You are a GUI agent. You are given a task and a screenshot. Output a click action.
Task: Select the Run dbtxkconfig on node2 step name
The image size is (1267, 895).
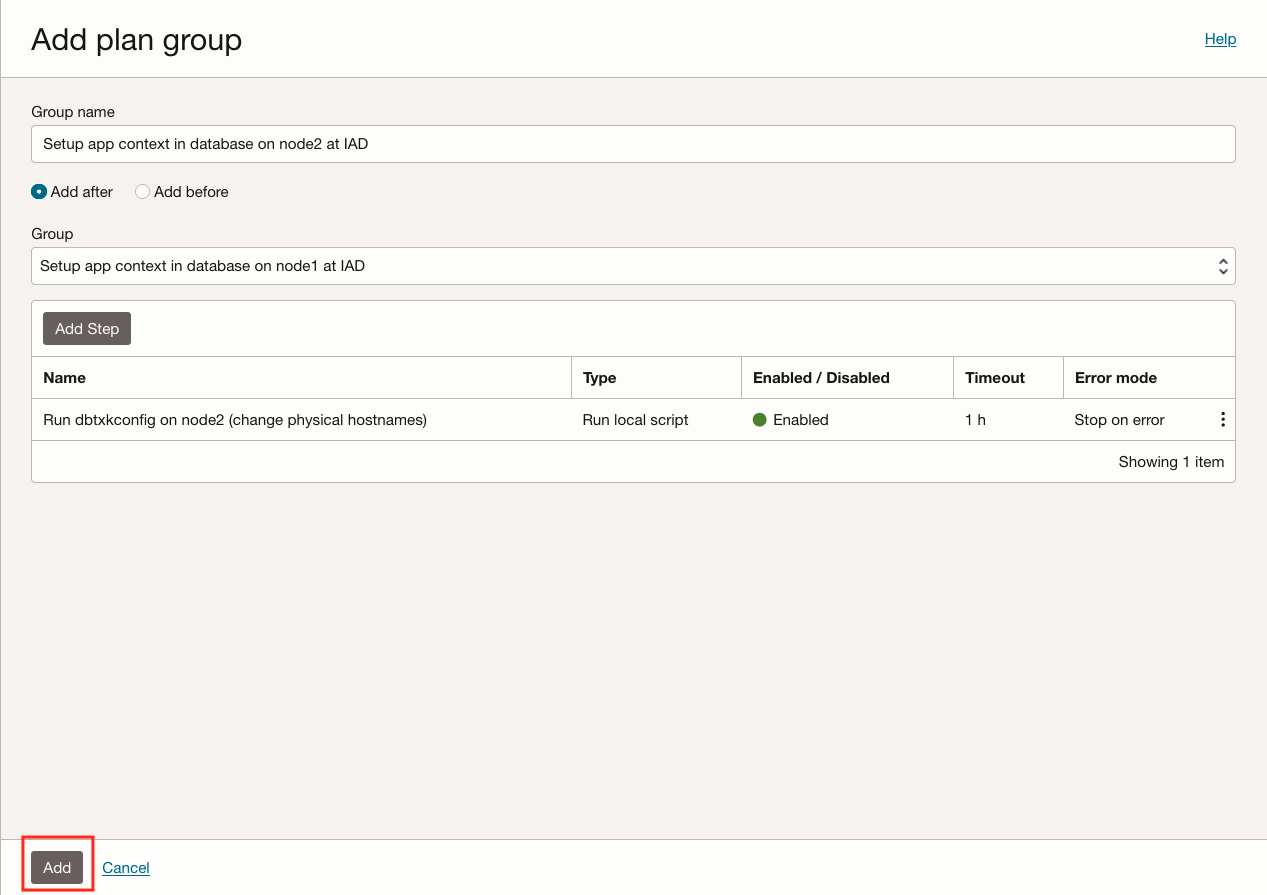235,420
